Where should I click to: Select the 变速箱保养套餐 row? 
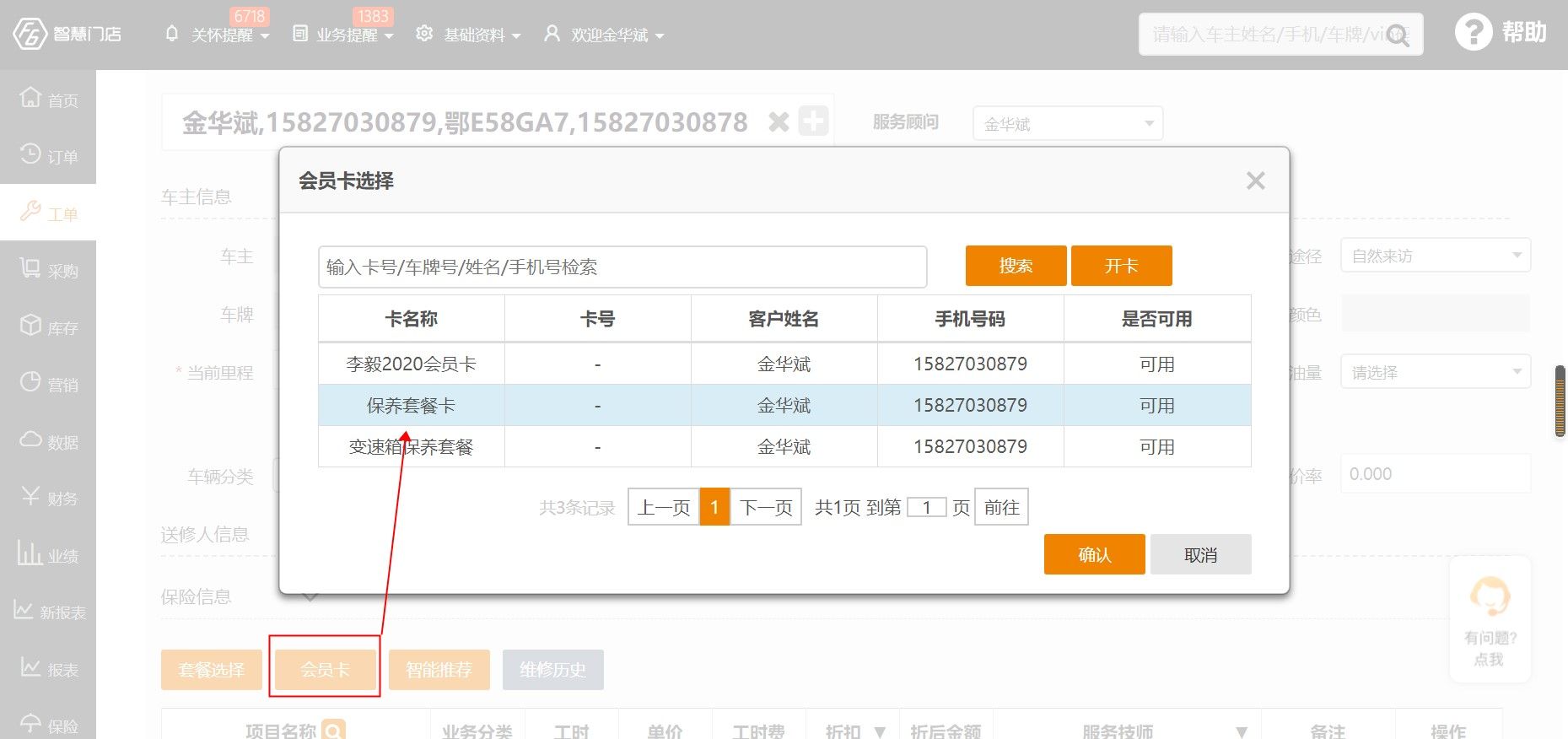tap(784, 446)
